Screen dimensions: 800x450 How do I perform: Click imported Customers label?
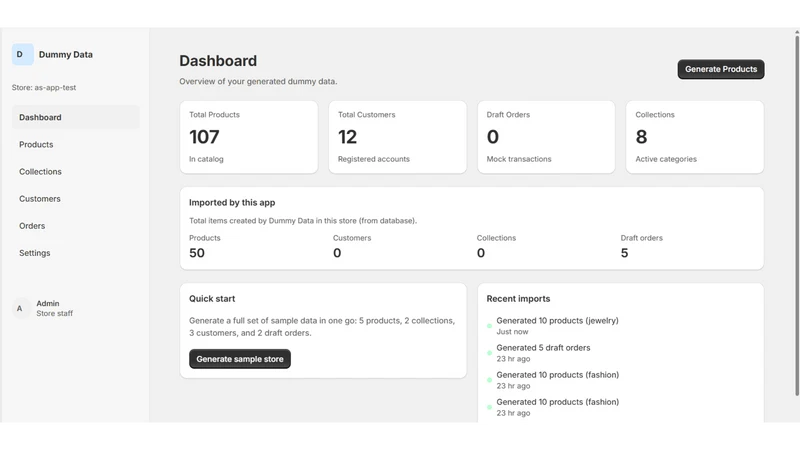(x=352, y=238)
